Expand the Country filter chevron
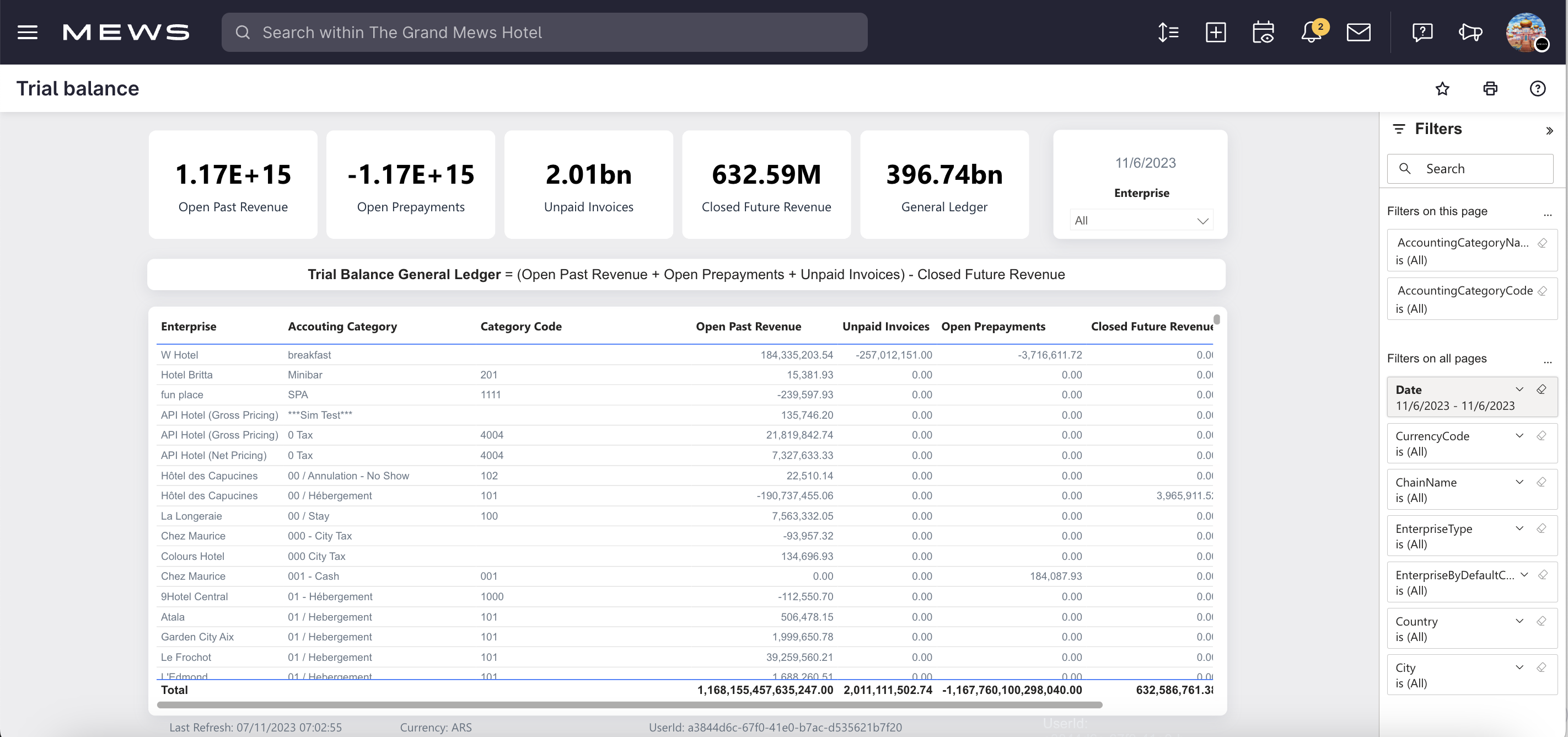Viewport: 1568px width, 737px height. pos(1519,621)
